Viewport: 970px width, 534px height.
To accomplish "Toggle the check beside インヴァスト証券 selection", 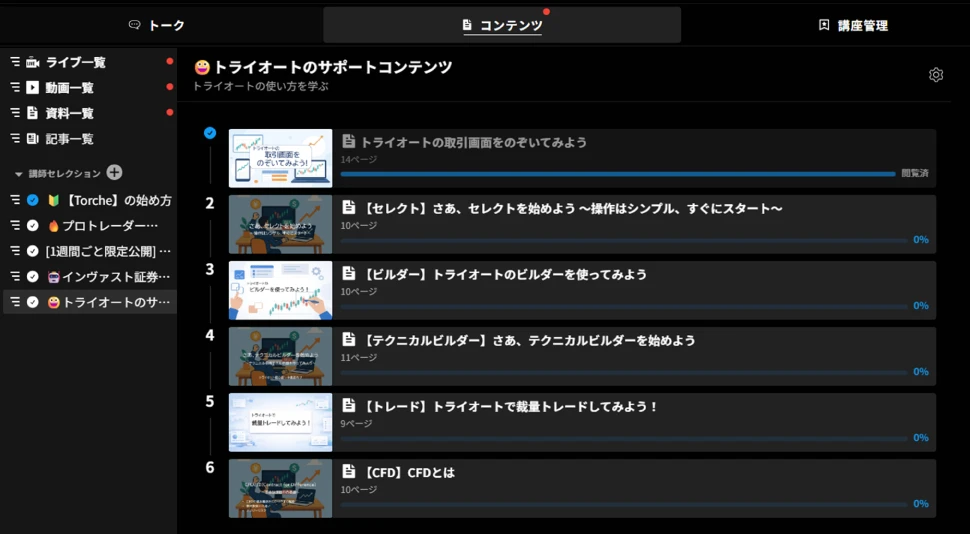I will click(x=33, y=277).
